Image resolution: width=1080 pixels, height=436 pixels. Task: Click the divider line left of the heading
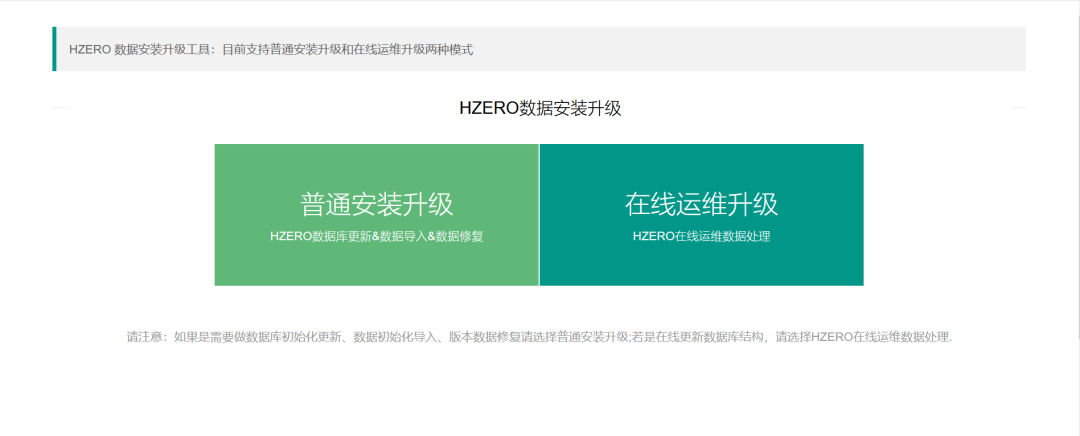coord(61,107)
